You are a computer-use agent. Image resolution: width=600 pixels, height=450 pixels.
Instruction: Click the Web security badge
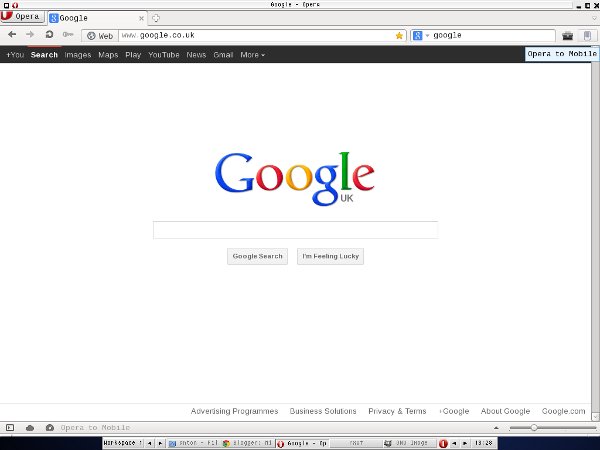[100, 36]
